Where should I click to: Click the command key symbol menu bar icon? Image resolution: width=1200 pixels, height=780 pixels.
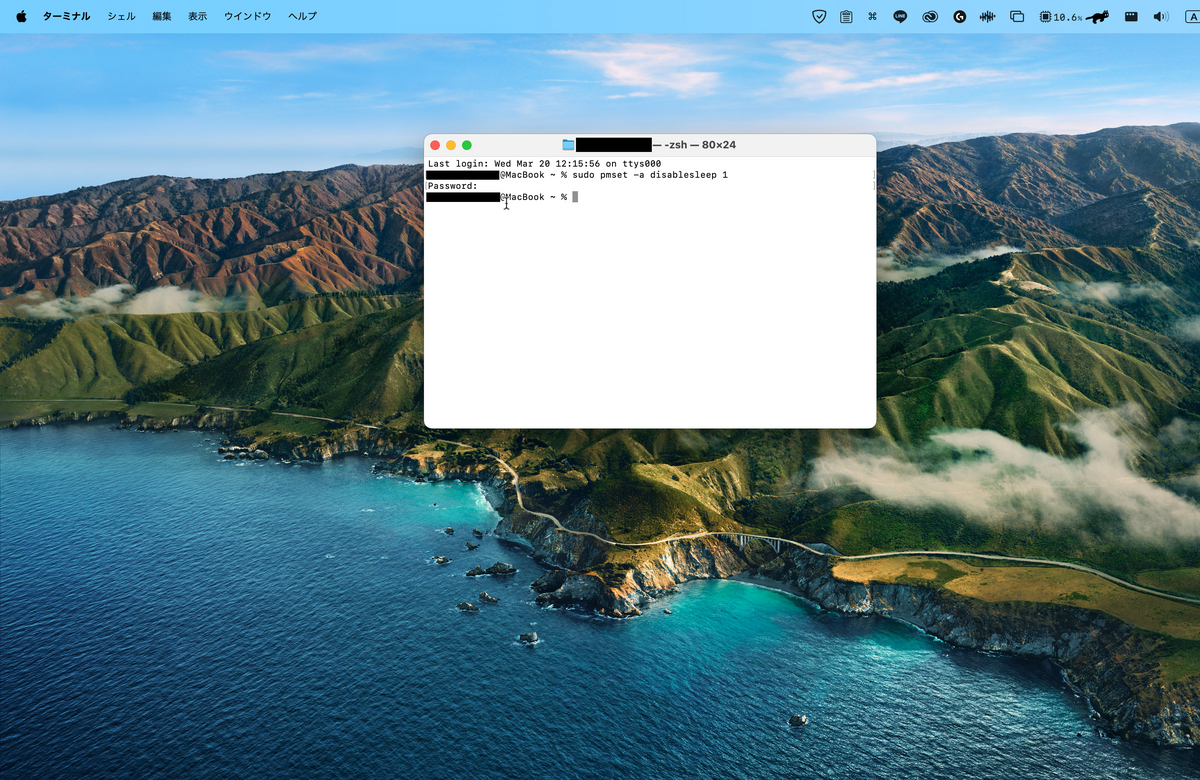click(872, 16)
